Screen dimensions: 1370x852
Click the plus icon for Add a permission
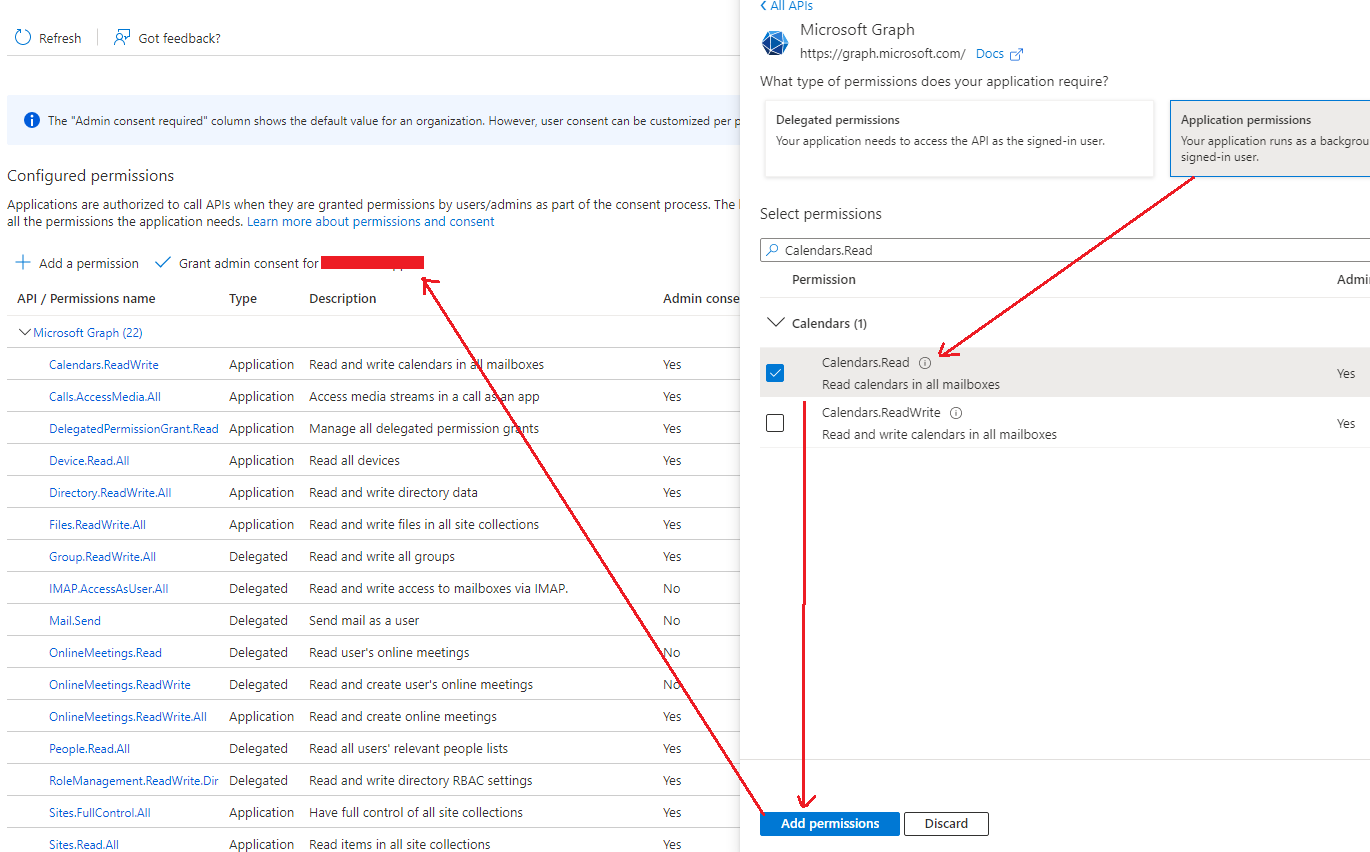[x=23, y=263]
